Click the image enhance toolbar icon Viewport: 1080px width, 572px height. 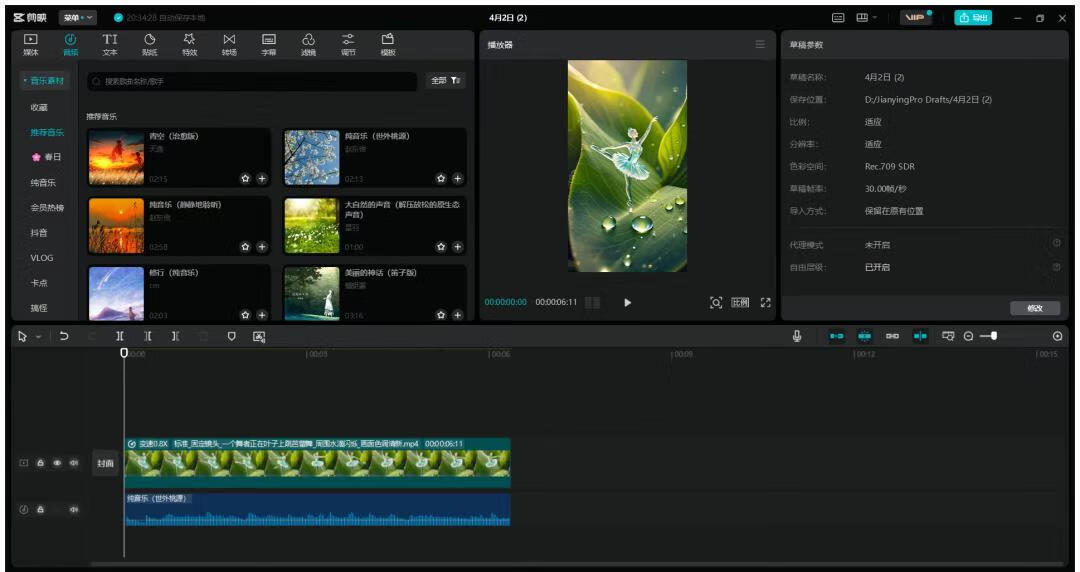point(259,336)
